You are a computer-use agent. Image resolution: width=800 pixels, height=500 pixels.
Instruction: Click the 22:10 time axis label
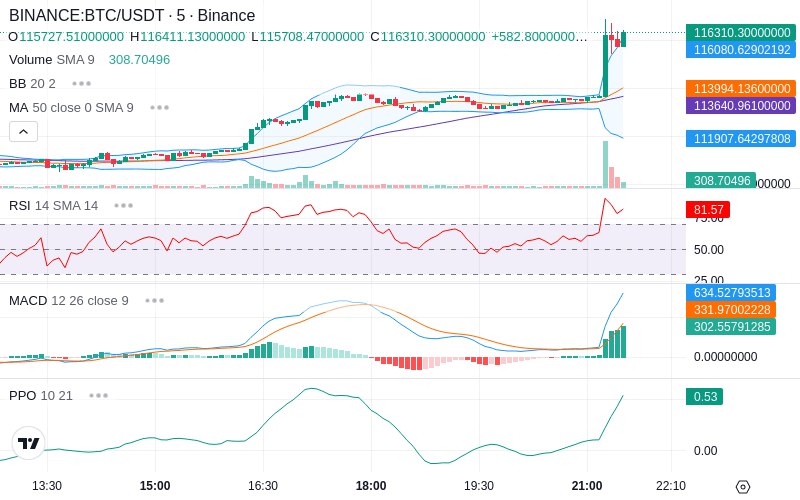click(671, 486)
